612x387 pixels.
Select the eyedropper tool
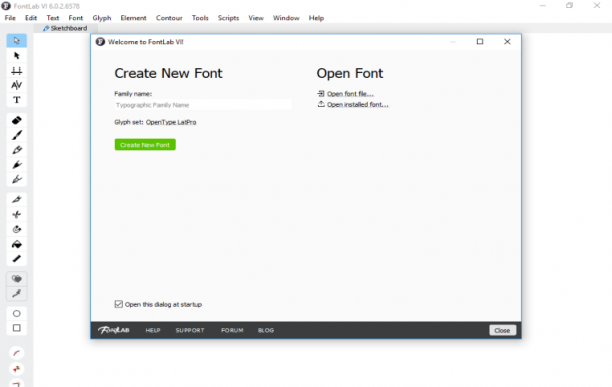pos(16,293)
